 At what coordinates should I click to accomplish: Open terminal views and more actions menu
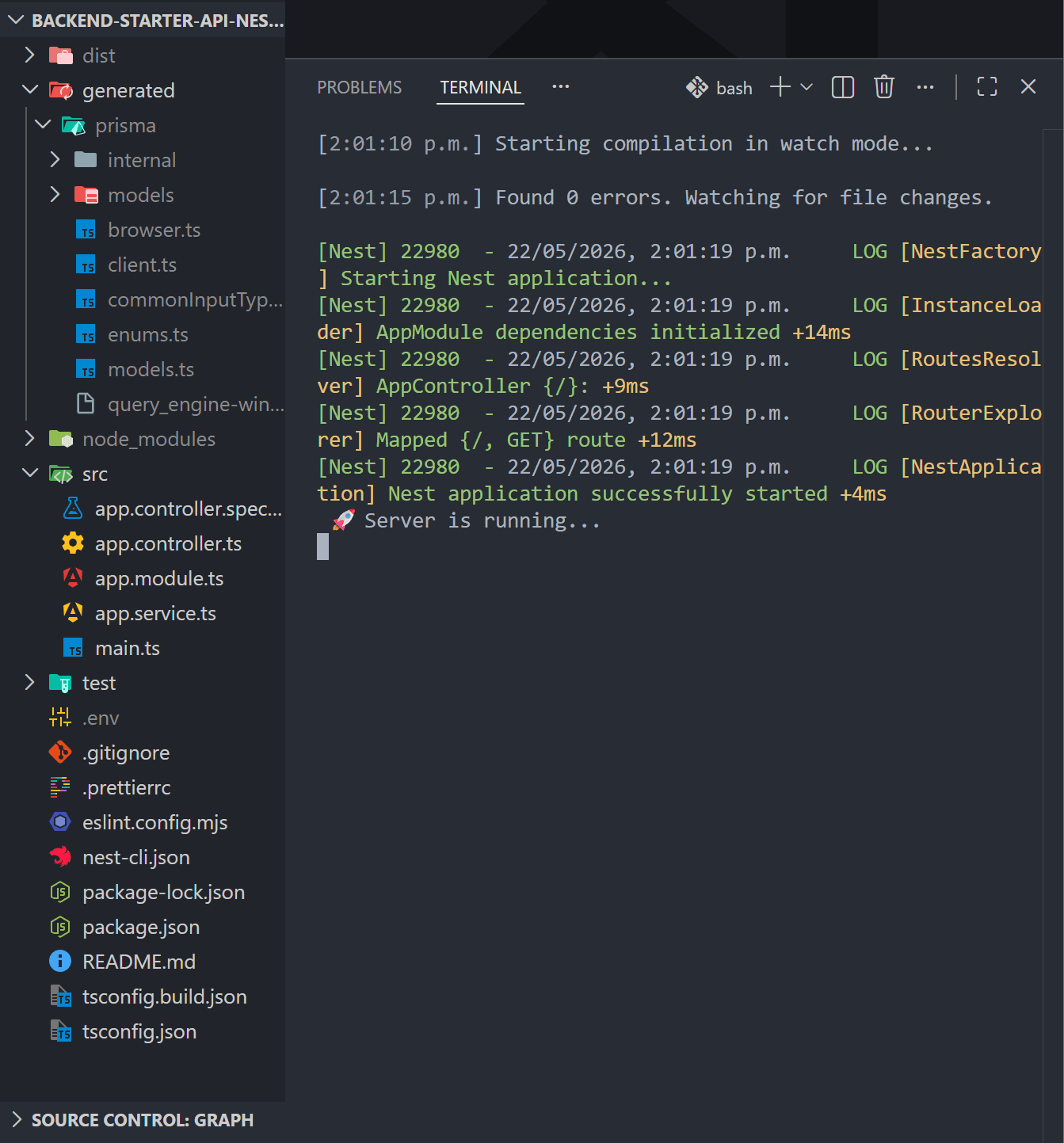click(x=925, y=87)
